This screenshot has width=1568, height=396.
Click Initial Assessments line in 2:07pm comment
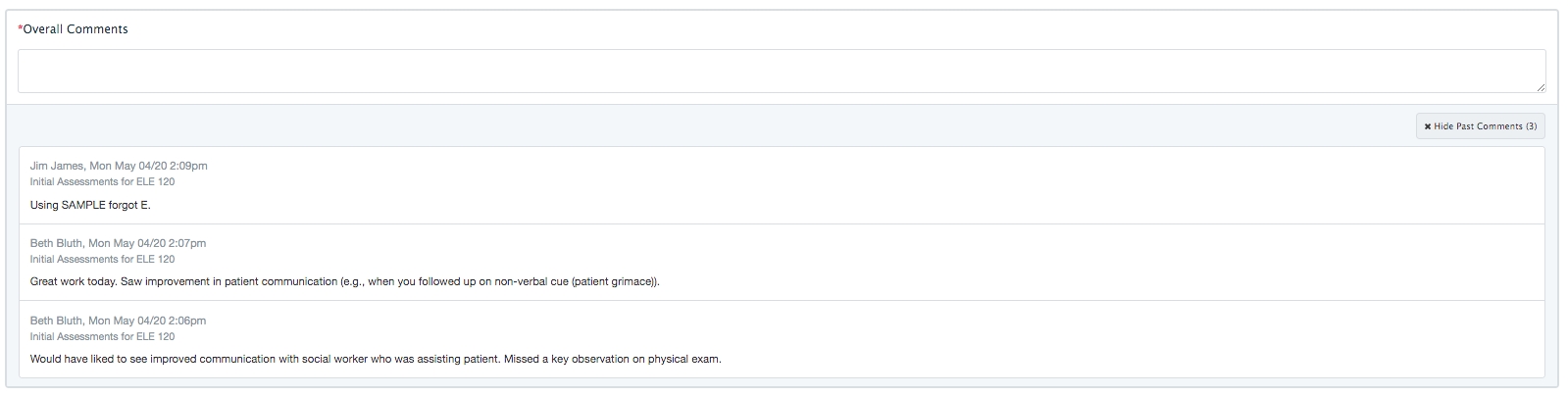coord(102,259)
